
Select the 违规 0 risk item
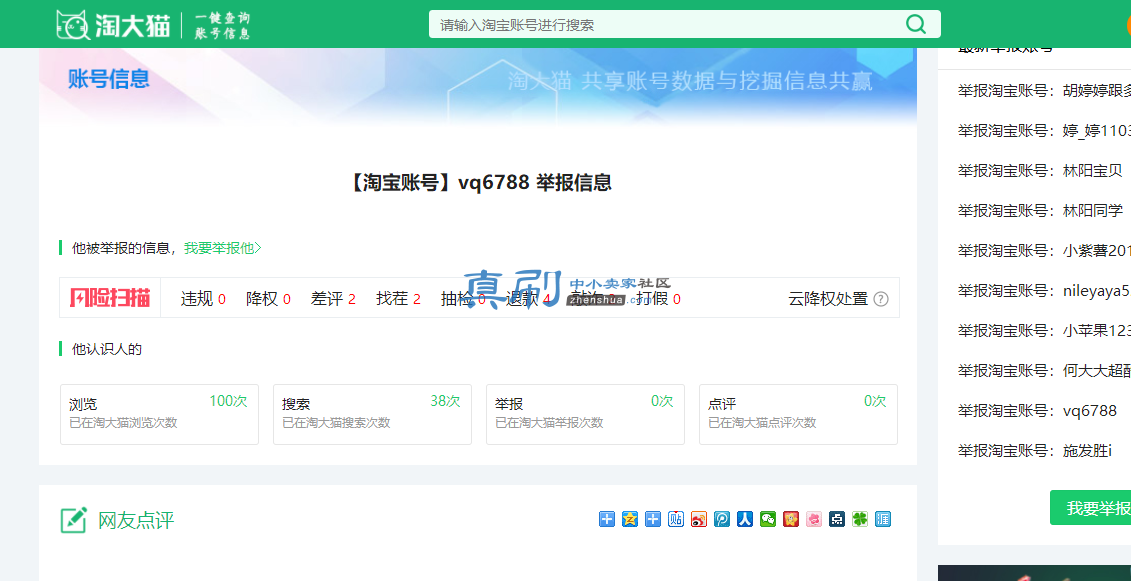203,299
